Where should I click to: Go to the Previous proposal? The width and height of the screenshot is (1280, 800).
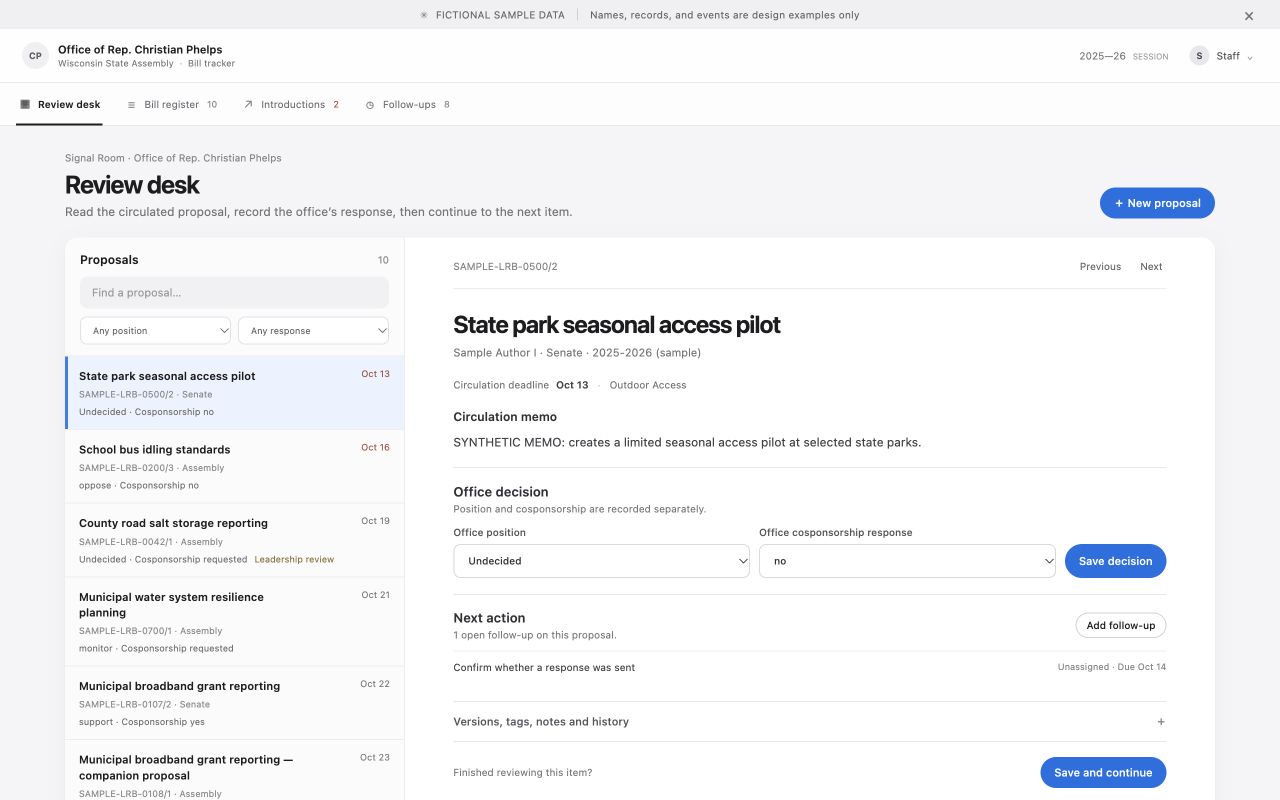pyautogui.click(x=1100, y=266)
